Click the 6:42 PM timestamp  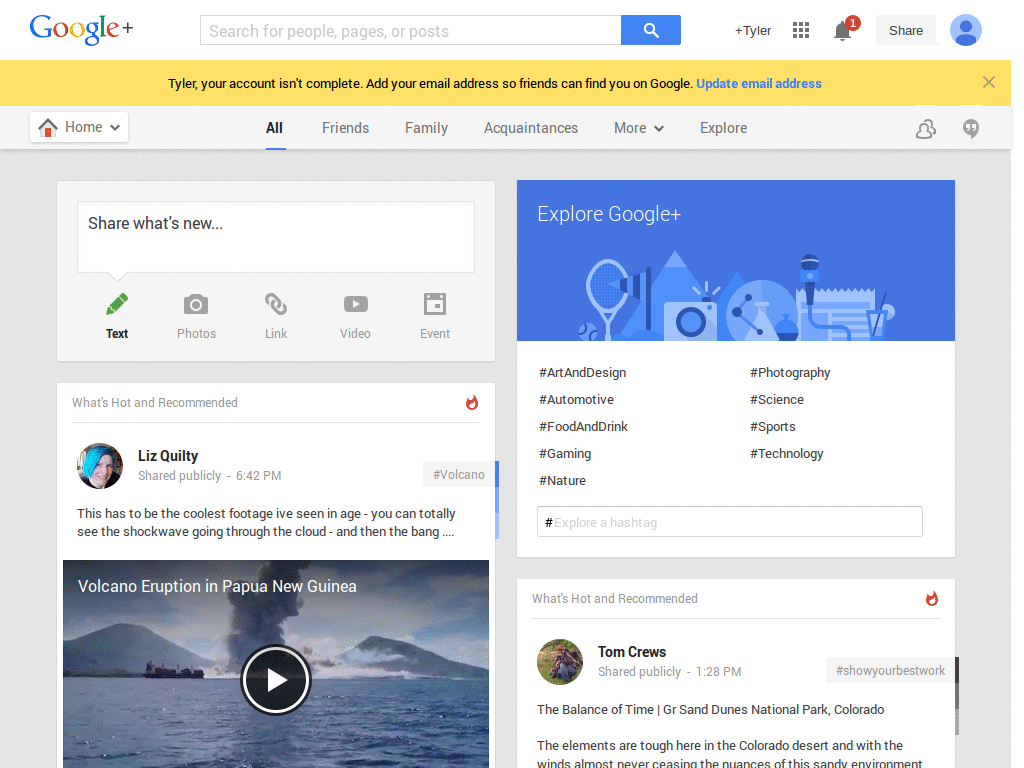[259, 475]
